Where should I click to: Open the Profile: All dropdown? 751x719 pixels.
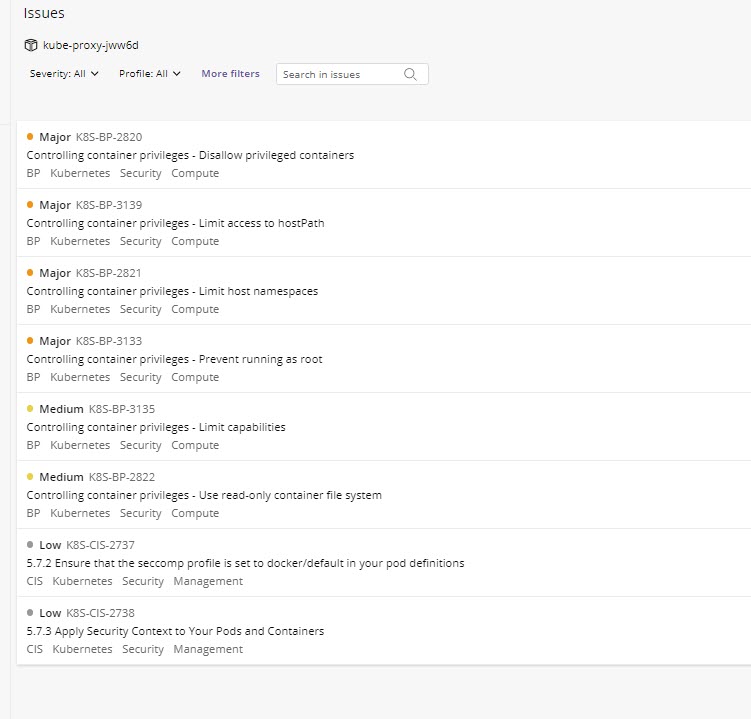click(x=149, y=74)
